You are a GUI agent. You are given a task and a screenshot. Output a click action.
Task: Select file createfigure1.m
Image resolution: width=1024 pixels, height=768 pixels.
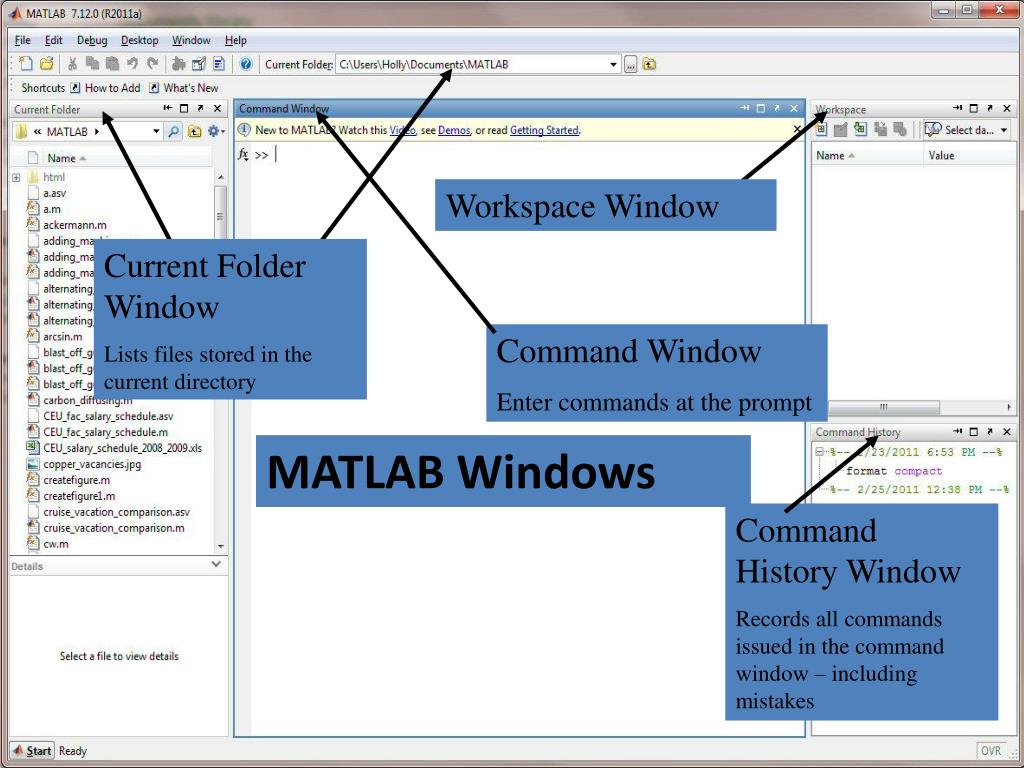pyautogui.click(x=79, y=496)
